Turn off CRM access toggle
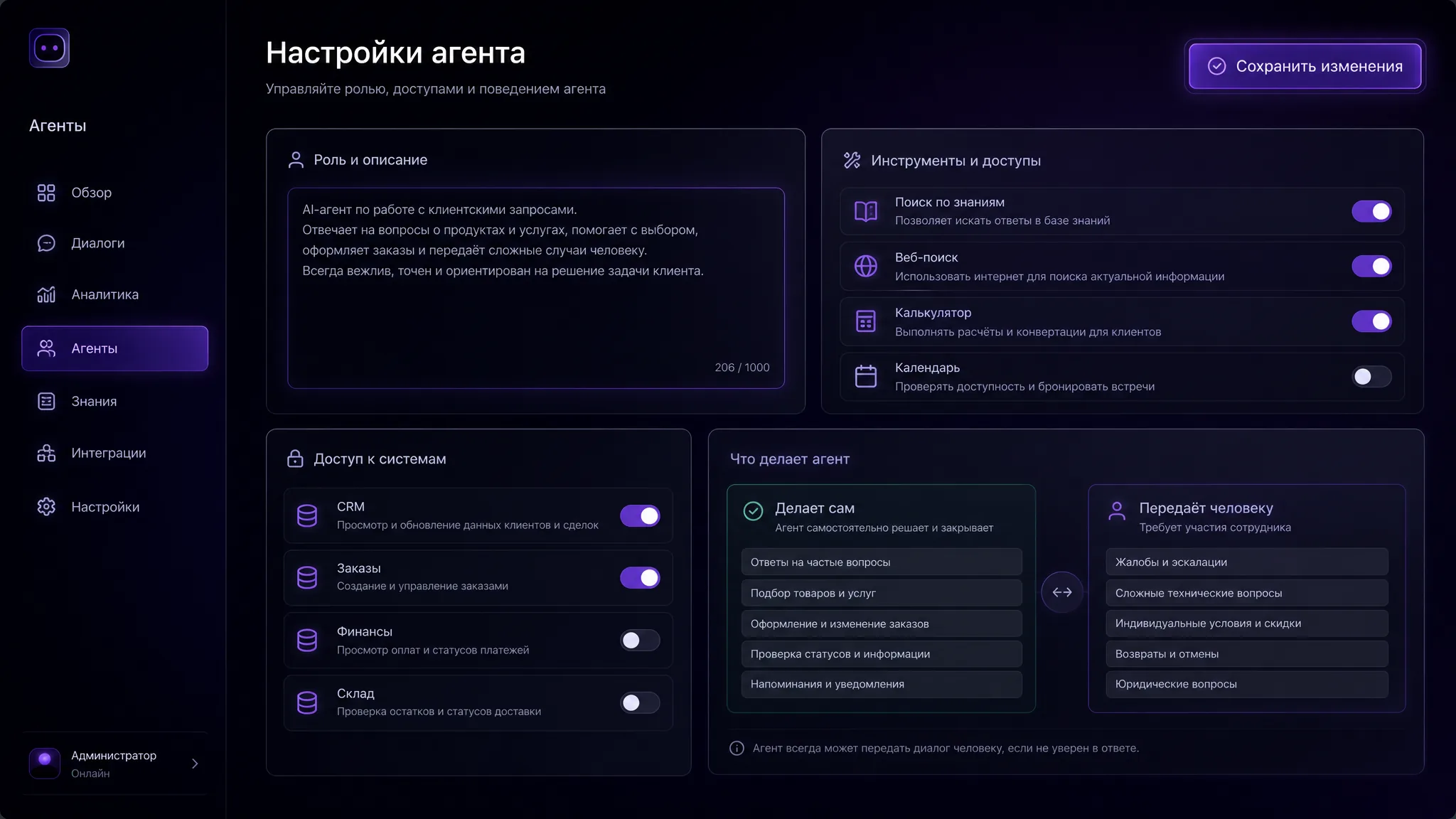Image resolution: width=1456 pixels, height=819 pixels. point(640,516)
